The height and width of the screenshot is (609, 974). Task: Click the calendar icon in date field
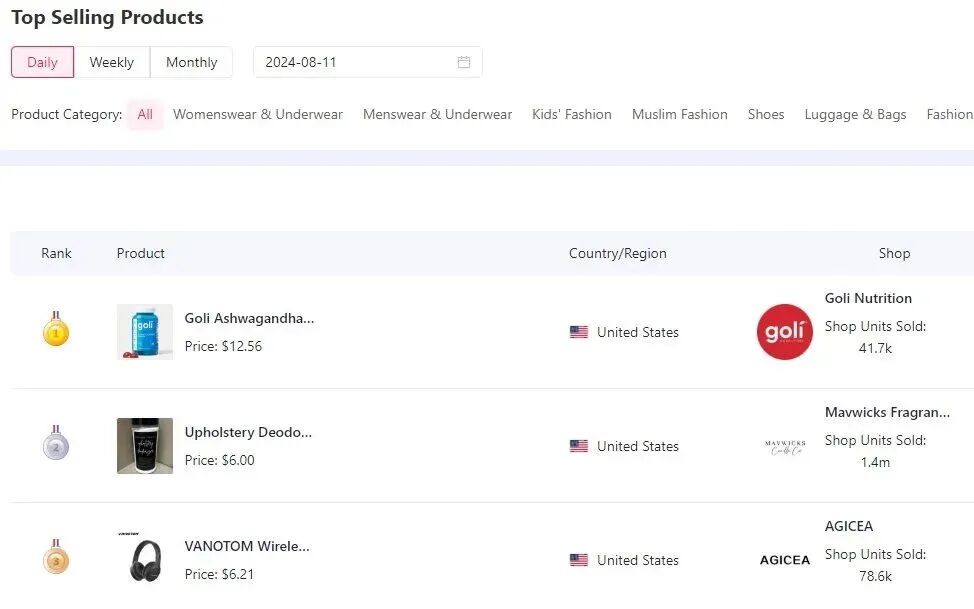pos(464,62)
